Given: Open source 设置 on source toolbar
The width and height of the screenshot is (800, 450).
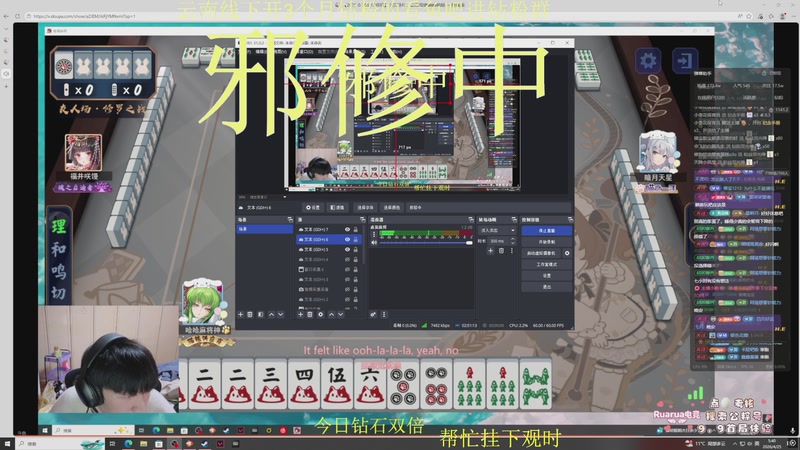Looking at the screenshot, I should (x=313, y=208).
